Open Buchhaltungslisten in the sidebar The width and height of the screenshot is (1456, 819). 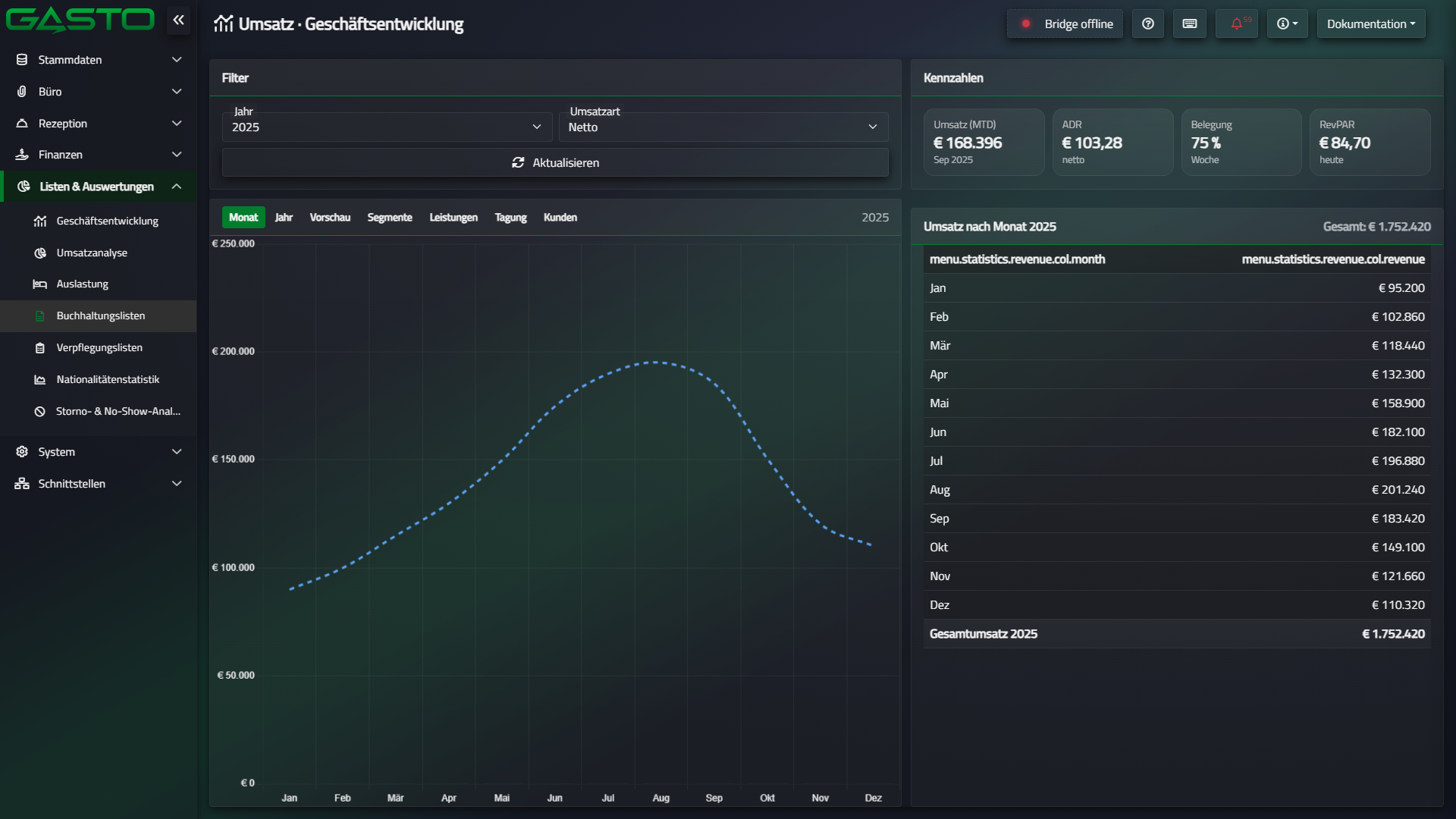coord(99,316)
